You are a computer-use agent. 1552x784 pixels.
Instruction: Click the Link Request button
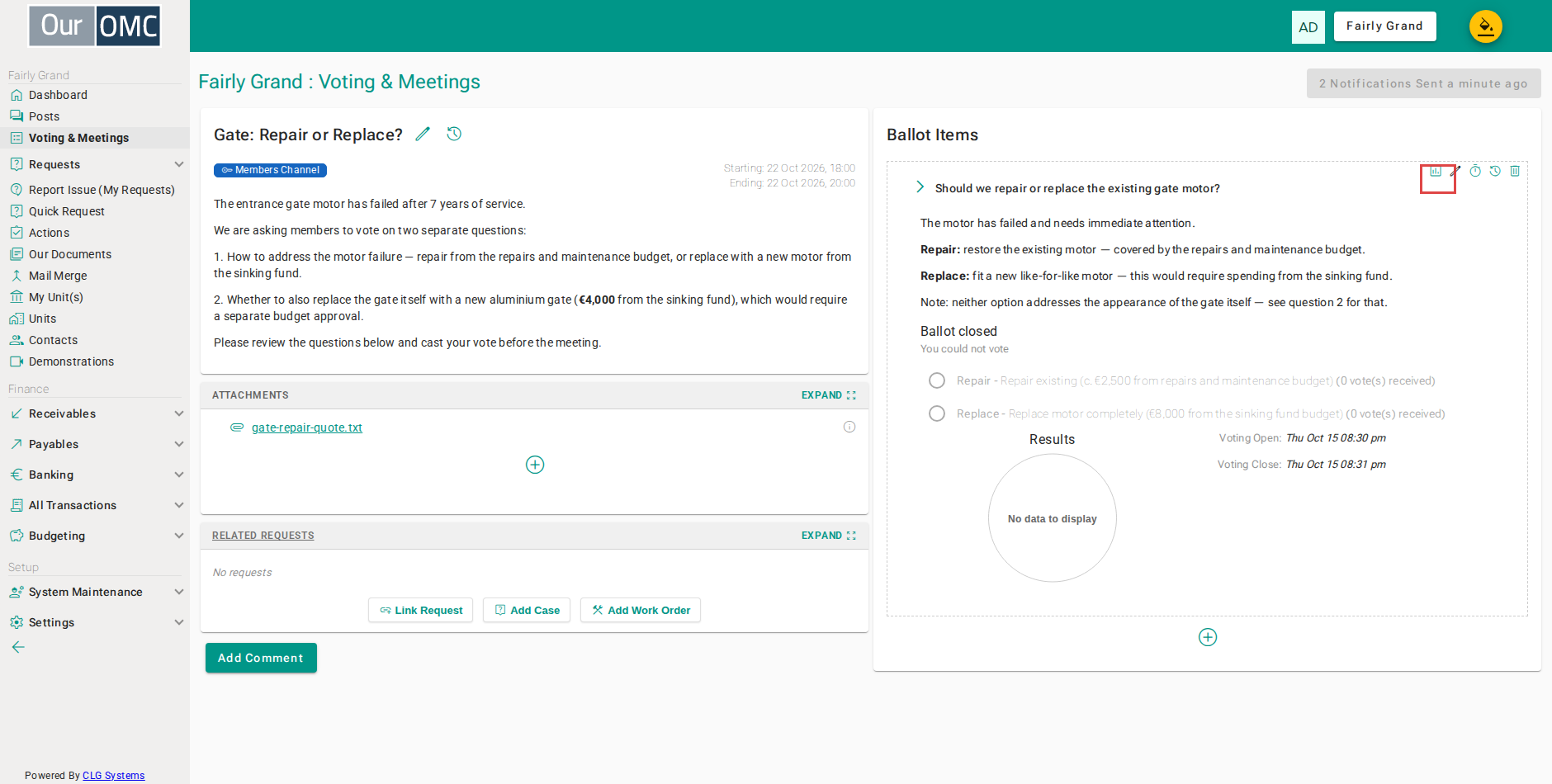[420, 610]
